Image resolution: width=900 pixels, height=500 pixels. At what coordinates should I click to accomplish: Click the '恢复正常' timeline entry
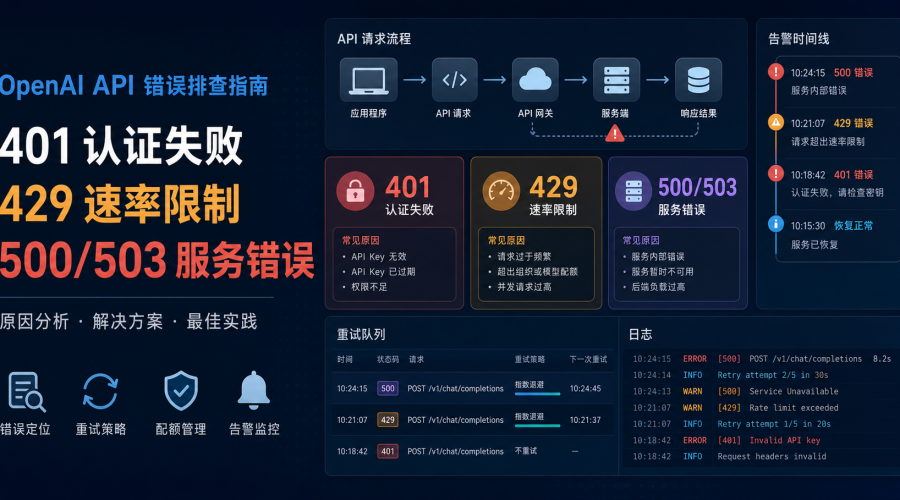tap(853, 226)
